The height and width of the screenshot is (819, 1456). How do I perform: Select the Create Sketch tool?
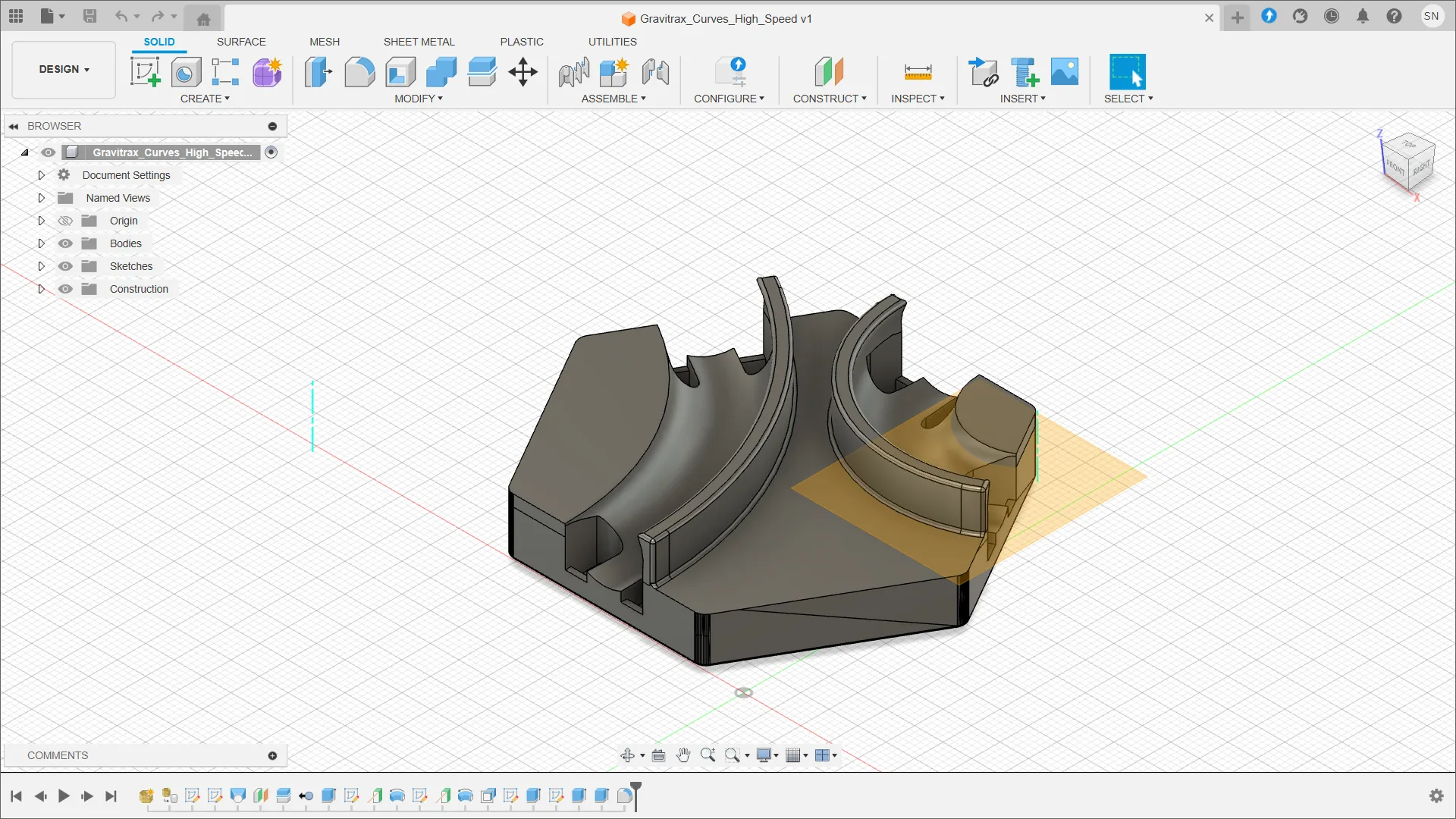146,72
